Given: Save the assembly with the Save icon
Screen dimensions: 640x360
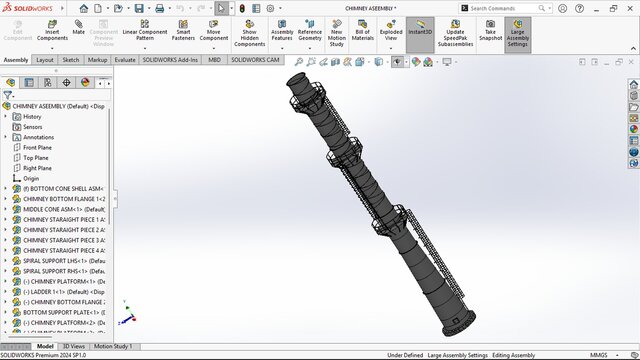Looking at the screenshot, I should point(139,8).
